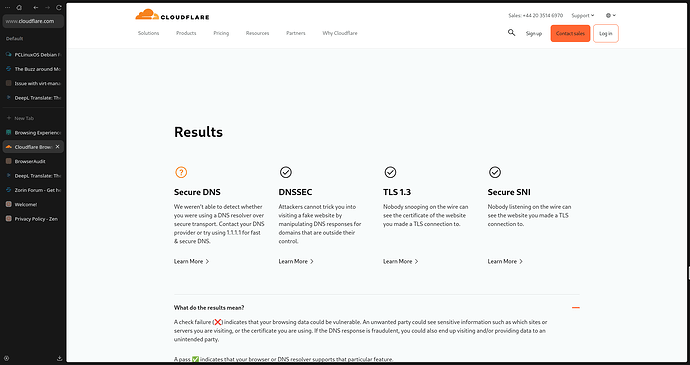The image size is (690, 365).
Task: Collapse the 'What do the results mean?' section
Action: click(x=576, y=307)
